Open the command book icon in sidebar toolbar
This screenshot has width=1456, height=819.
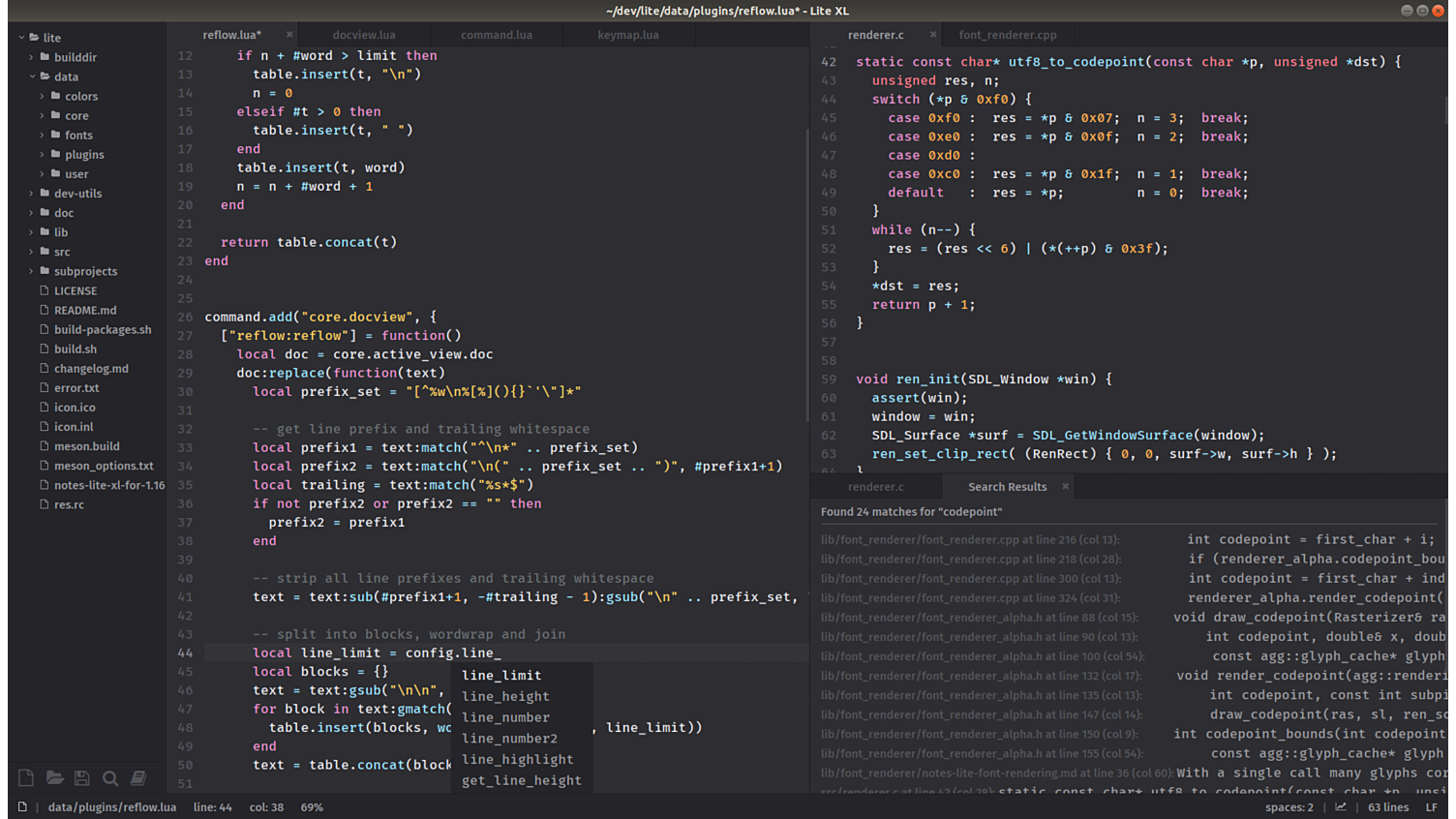pyautogui.click(x=138, y=777)
